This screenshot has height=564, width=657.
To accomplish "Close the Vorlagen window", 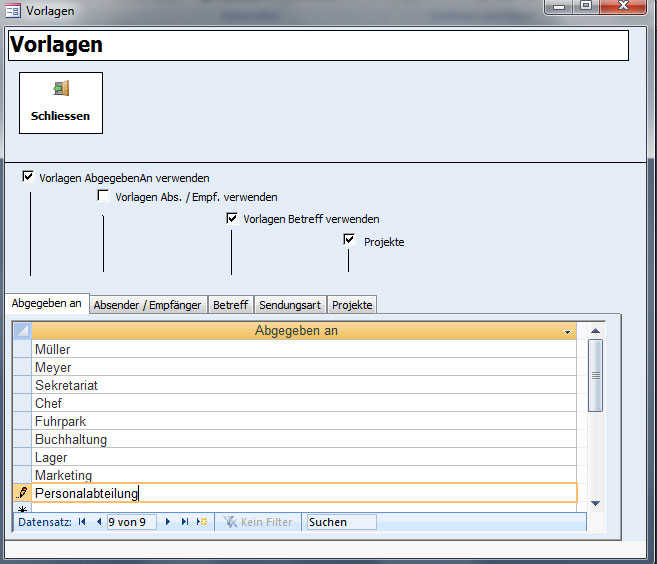I will pos(623,6).
